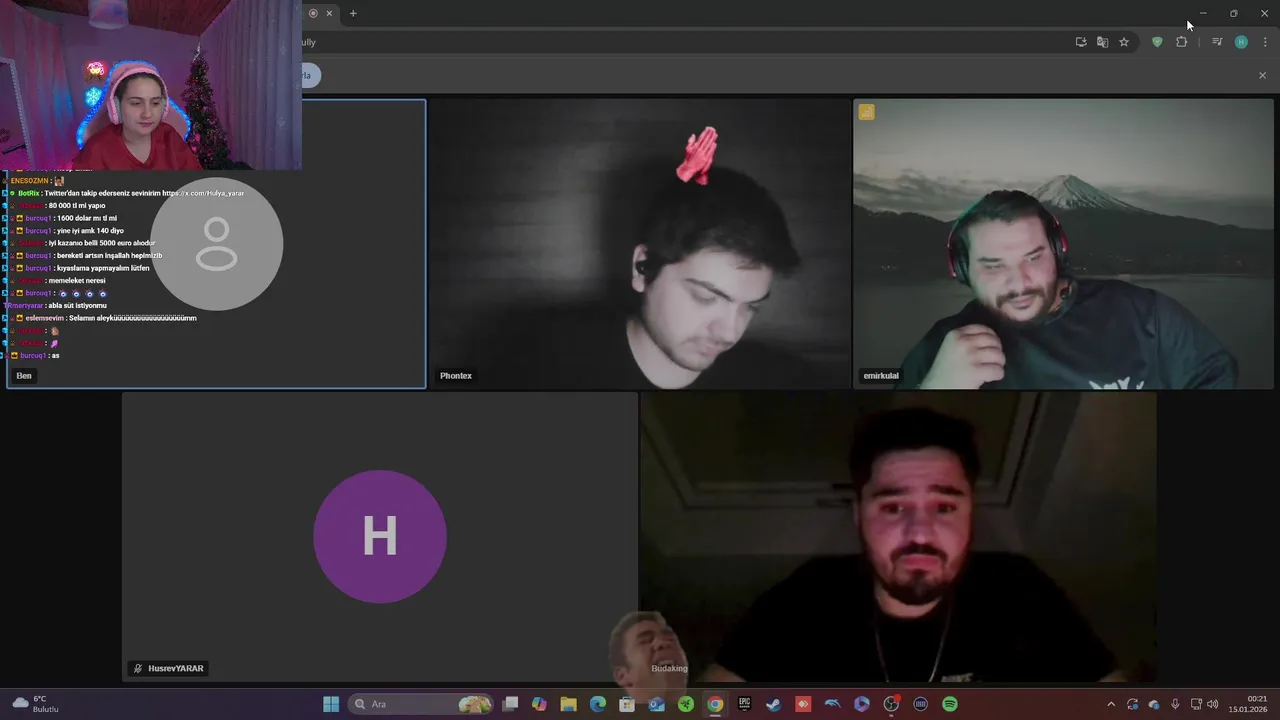
Task: Open the dolphin app icon in taskbar
Action: pyautogui.click(x=832, y=704)
